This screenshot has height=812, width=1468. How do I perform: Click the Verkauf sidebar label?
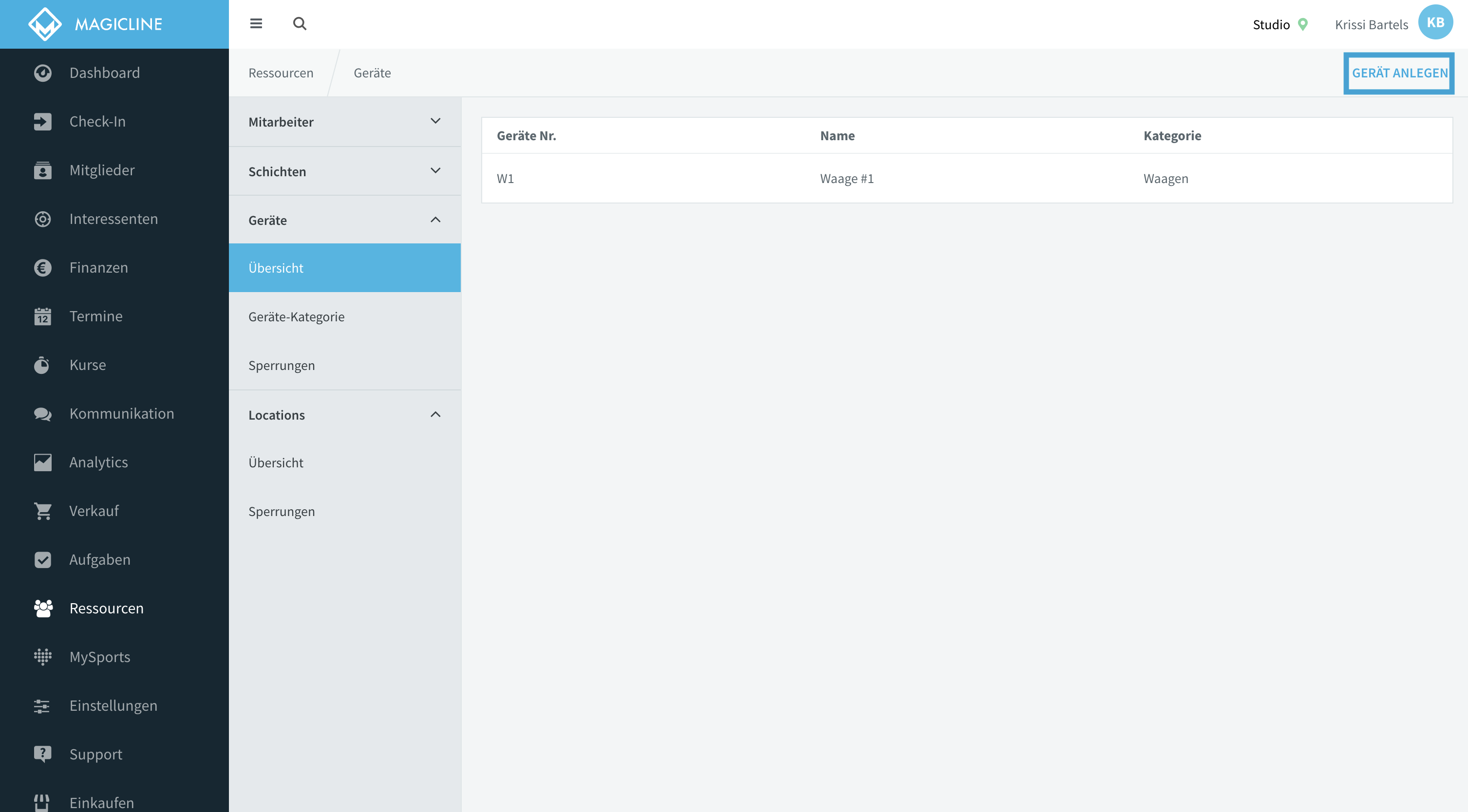[94, 511]
